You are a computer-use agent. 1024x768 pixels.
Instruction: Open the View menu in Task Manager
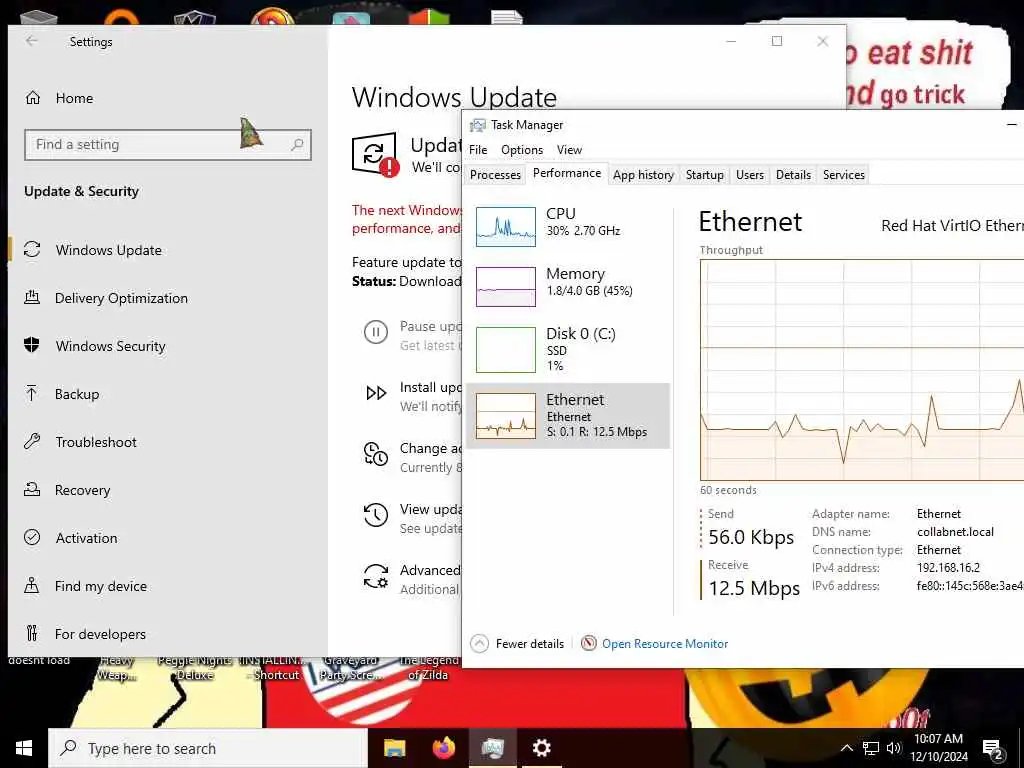(569, 150)
